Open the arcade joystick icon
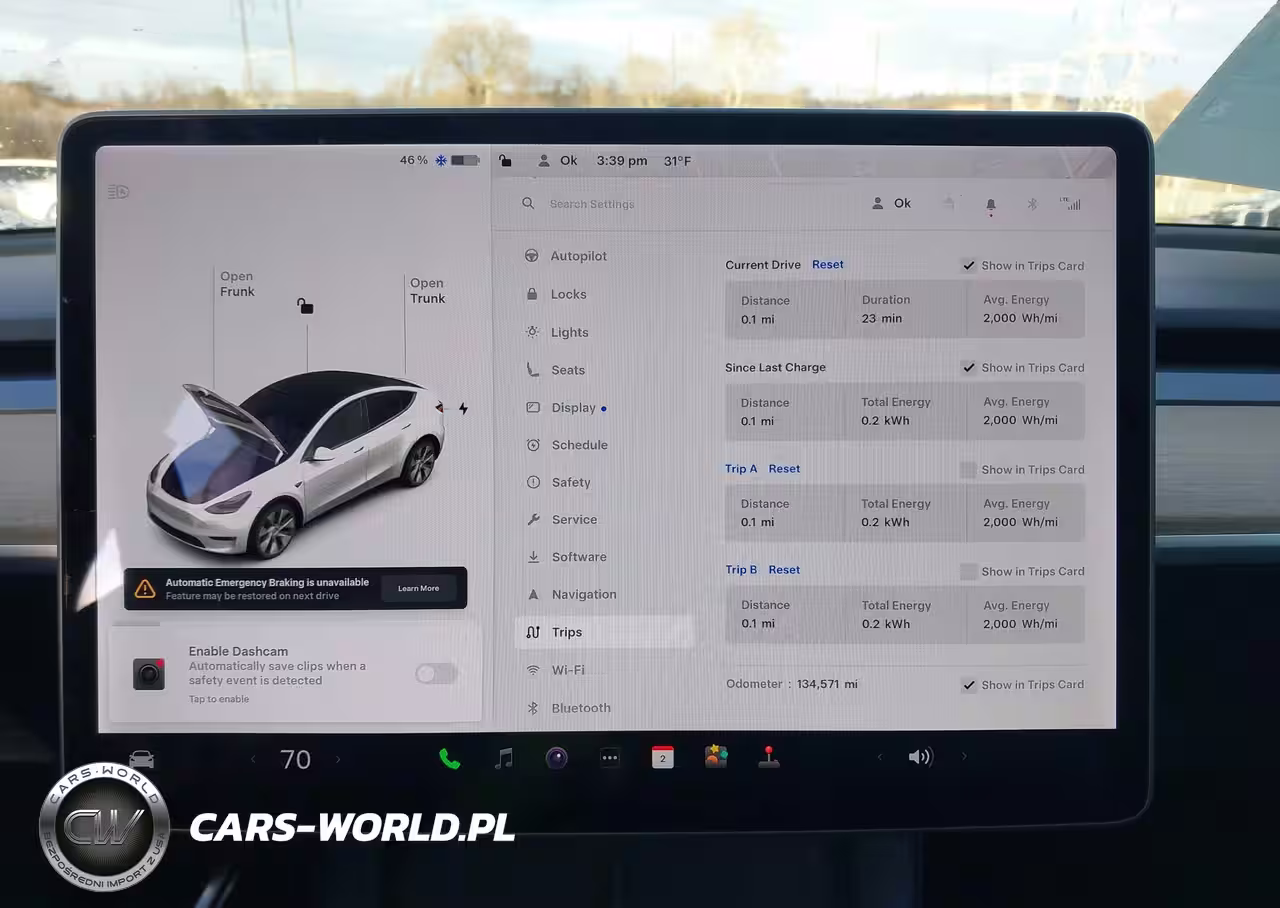Screen dimensions: 1280x908 click(768, 758)
